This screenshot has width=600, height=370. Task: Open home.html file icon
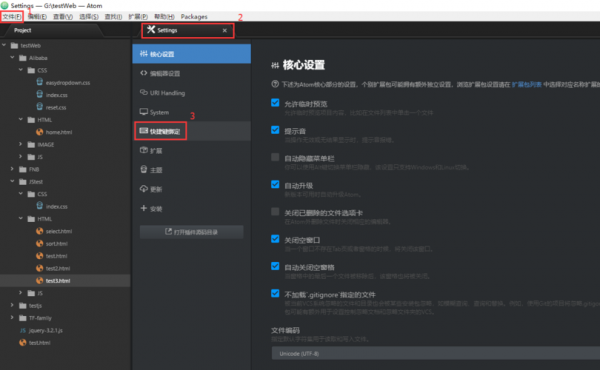[39, 132]
